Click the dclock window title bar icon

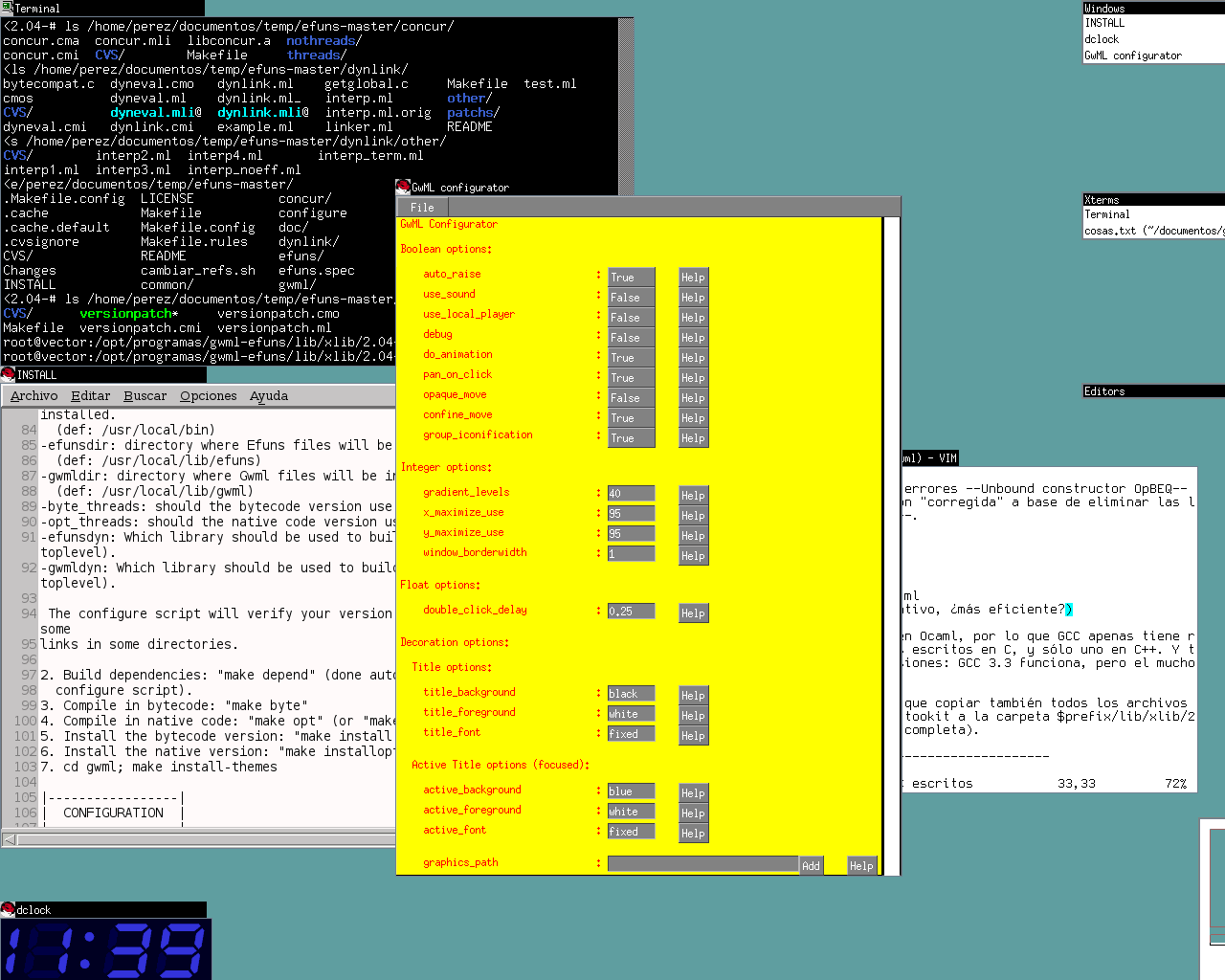(x=9, y=909)
